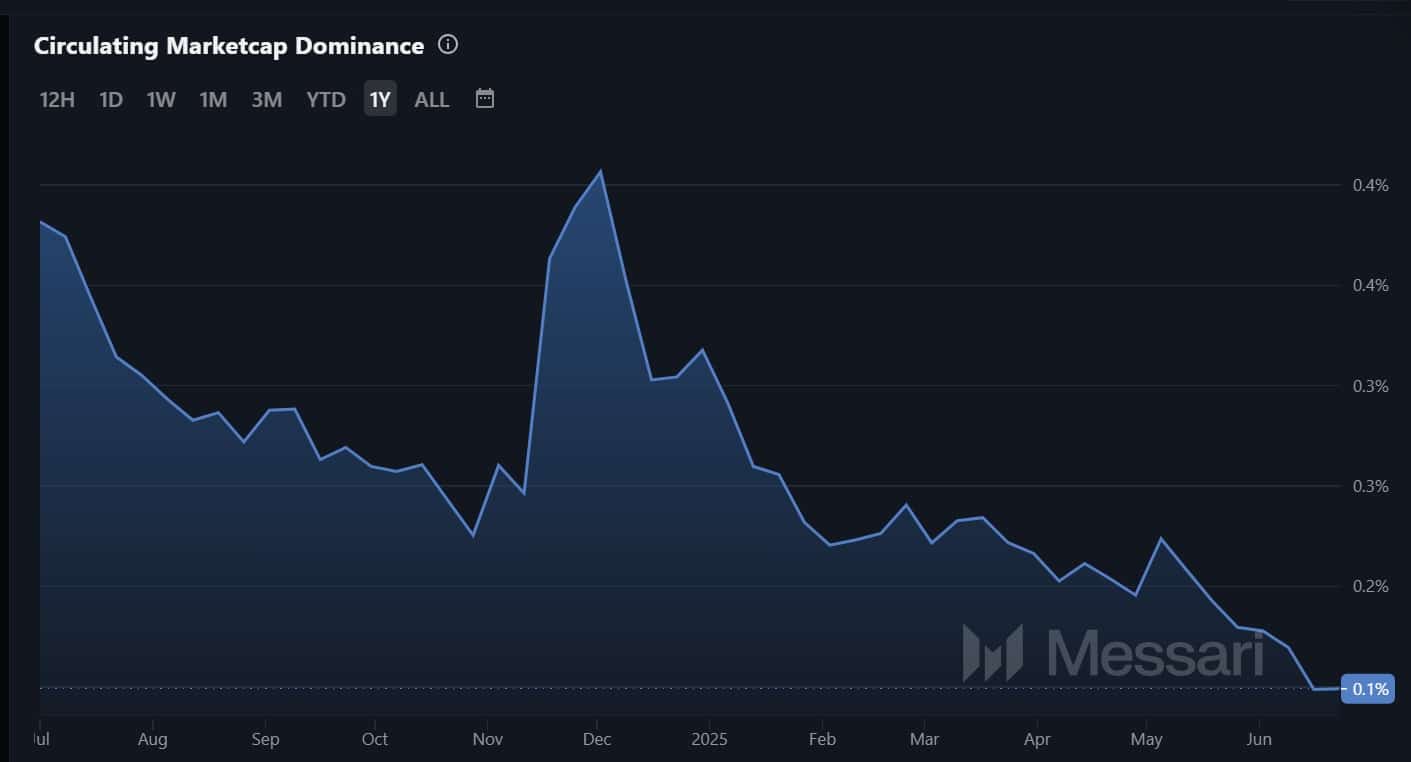Open the calendar date range picker
The width and height of the screenshot is (1411, 762).
(485, 98)
